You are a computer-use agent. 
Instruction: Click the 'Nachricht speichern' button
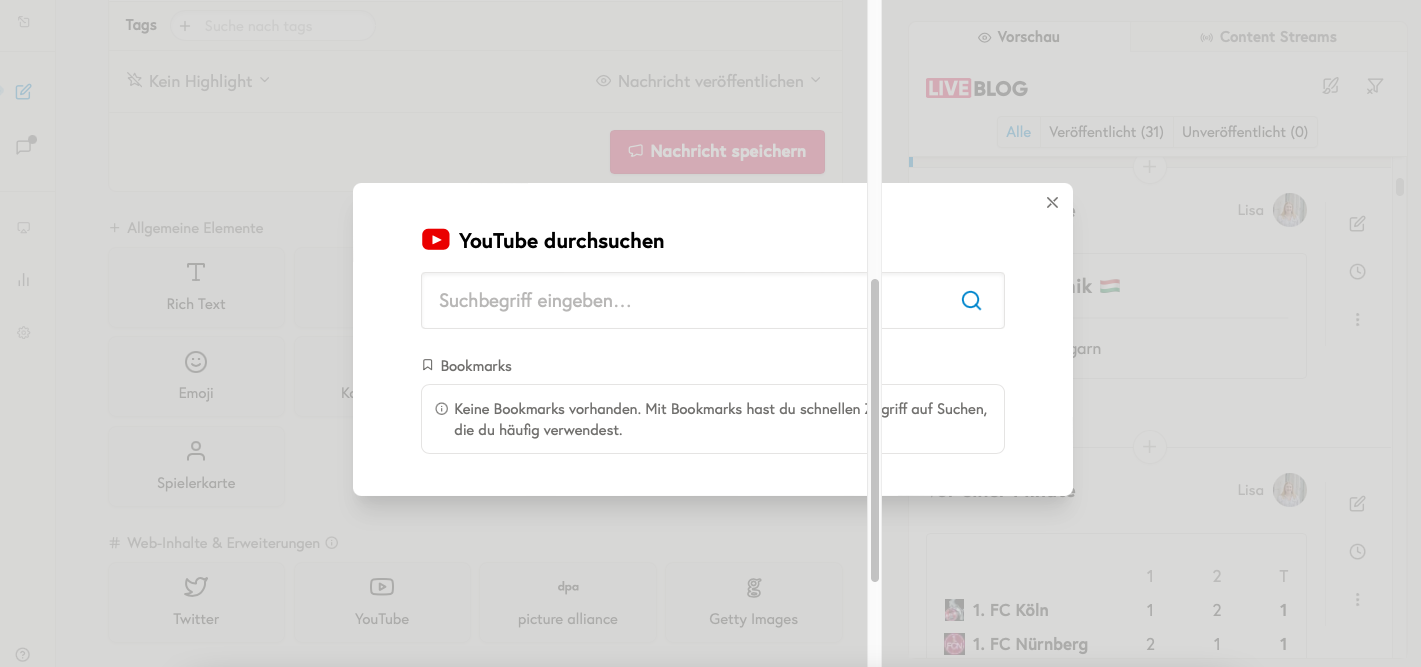[717, 152]
